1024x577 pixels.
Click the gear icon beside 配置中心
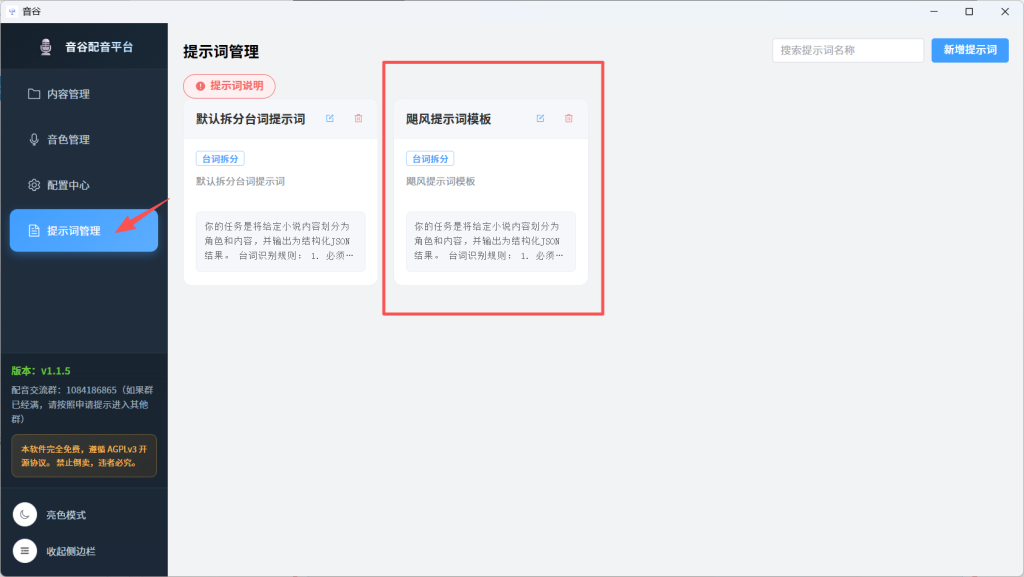point(34,185)
